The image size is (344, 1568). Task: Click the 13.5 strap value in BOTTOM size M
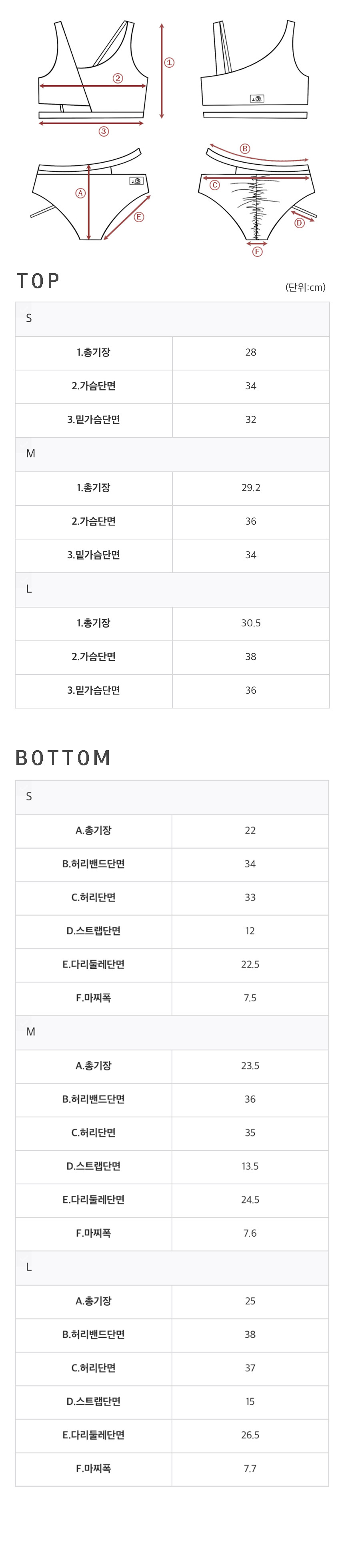[250, 1166]
